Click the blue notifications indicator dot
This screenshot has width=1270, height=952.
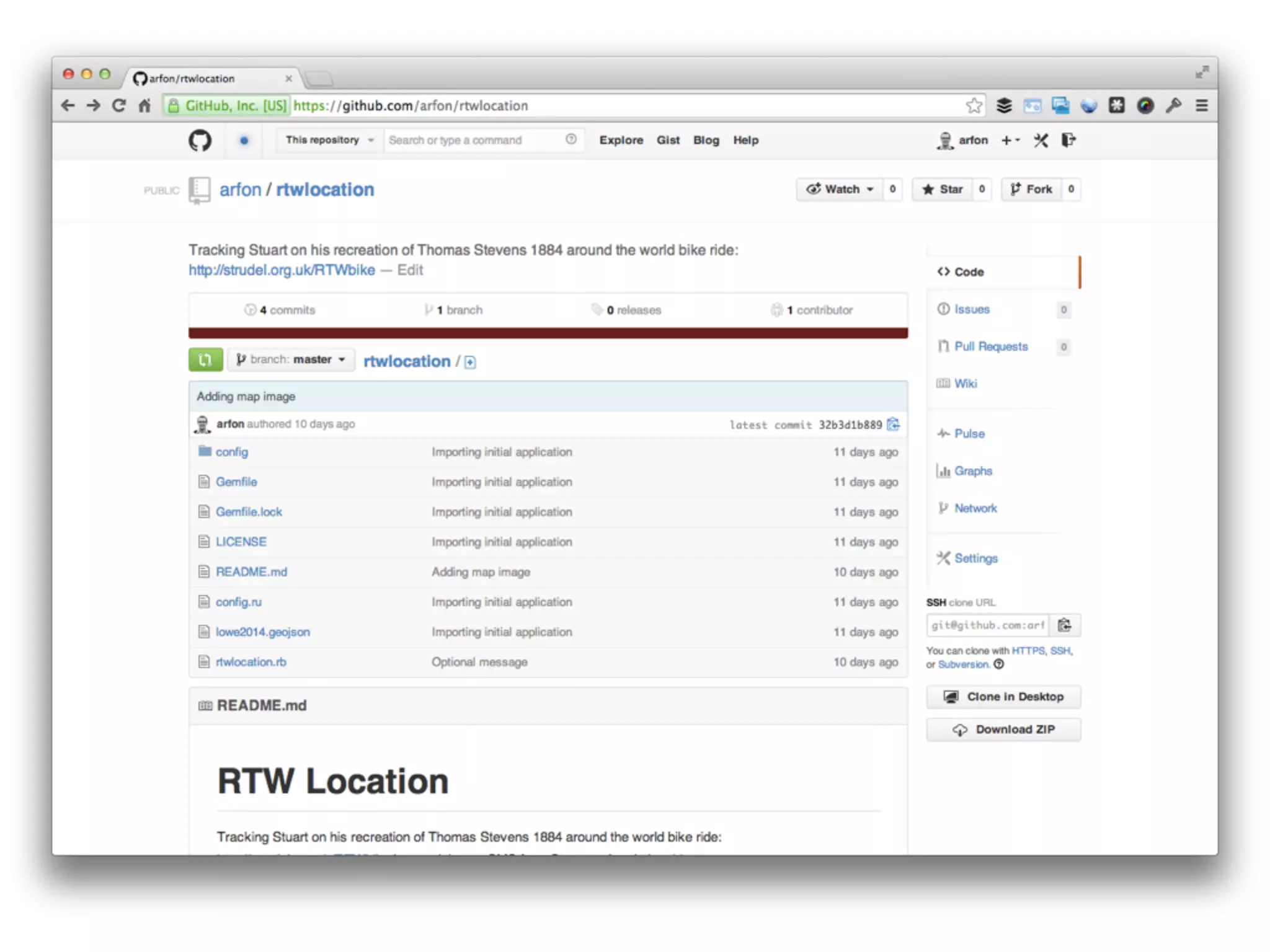pos(244,141)
